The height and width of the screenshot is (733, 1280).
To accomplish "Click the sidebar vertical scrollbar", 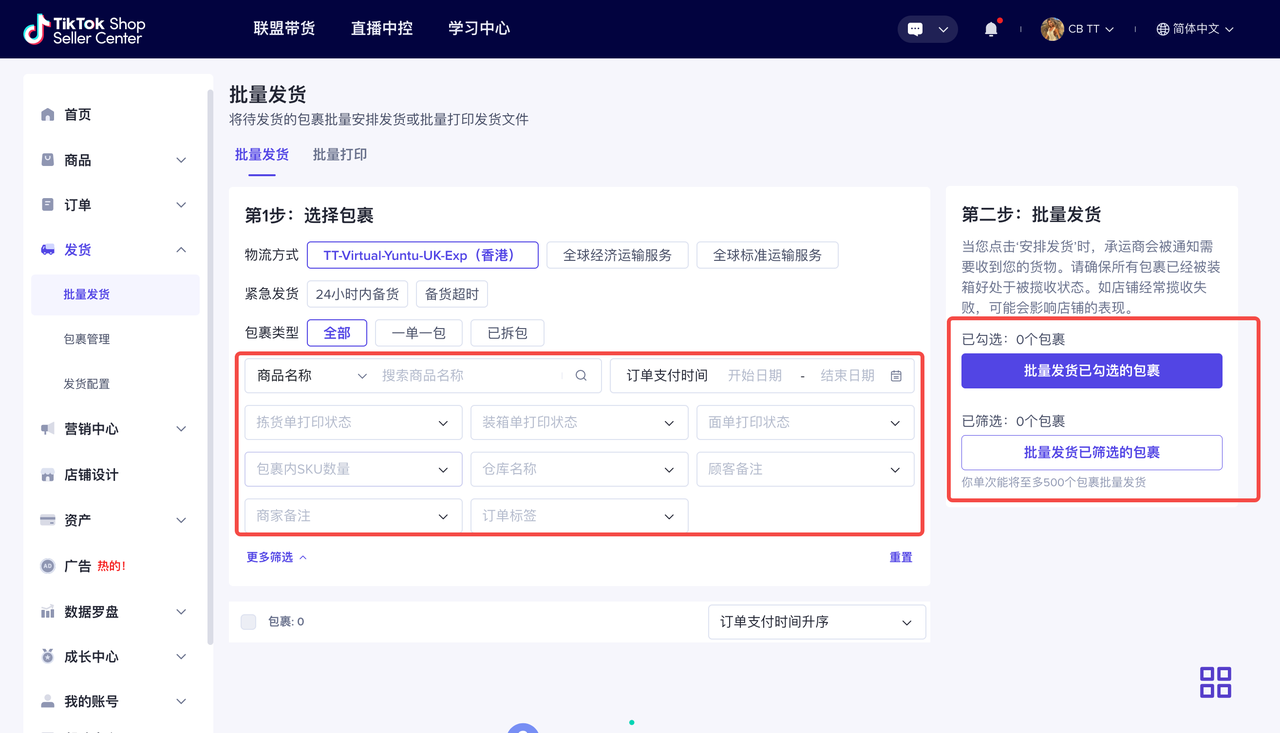I will point(210,368).
